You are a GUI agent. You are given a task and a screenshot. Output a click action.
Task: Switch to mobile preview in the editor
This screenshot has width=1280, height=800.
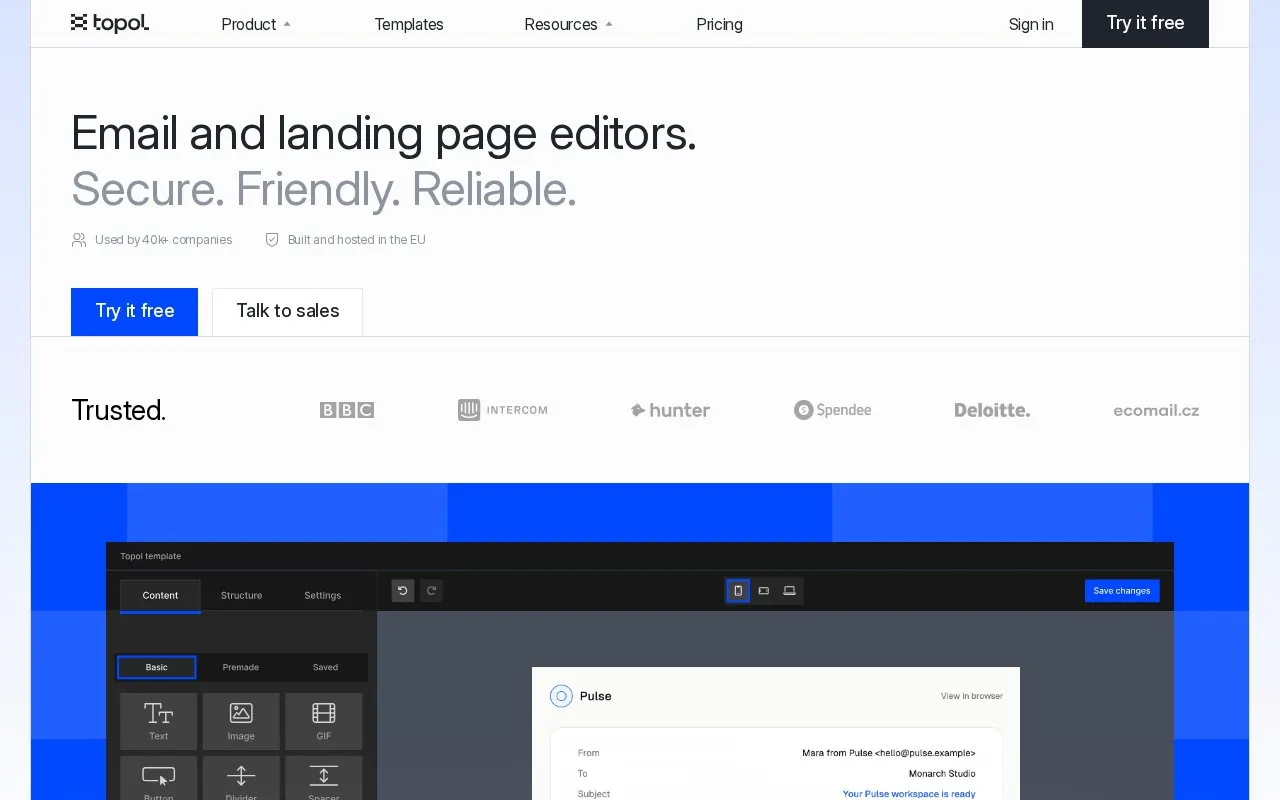738,591
